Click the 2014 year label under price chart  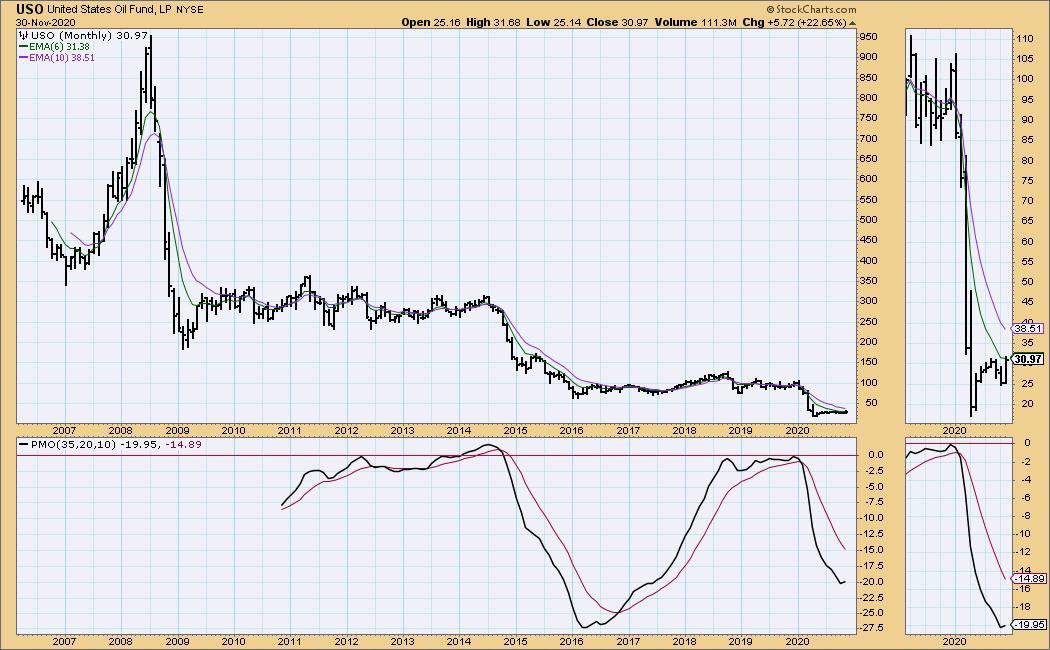tap(459, 430)
